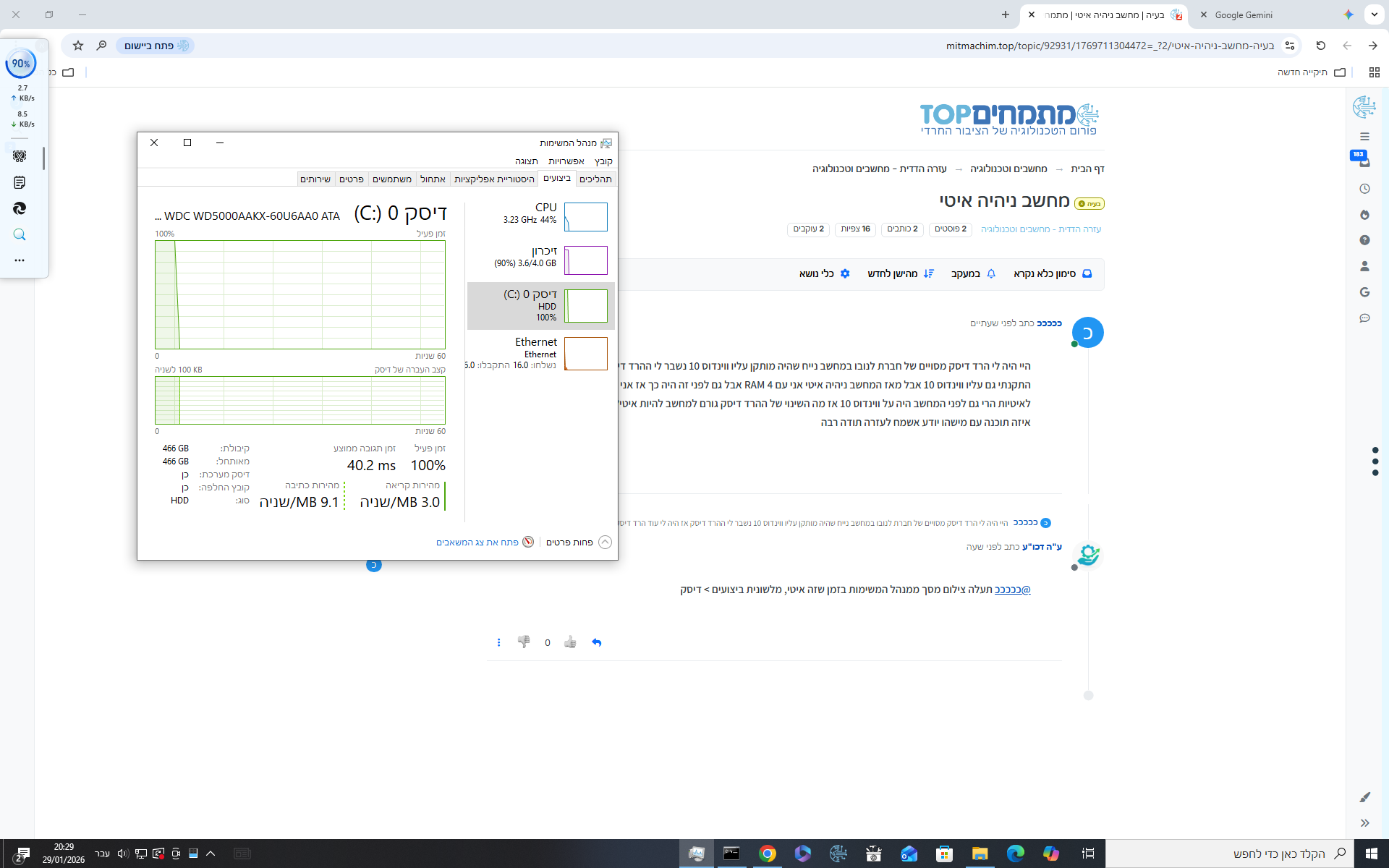
Task: Click the פתח את צג המשאבים link
Action: [x=477, y=542]
